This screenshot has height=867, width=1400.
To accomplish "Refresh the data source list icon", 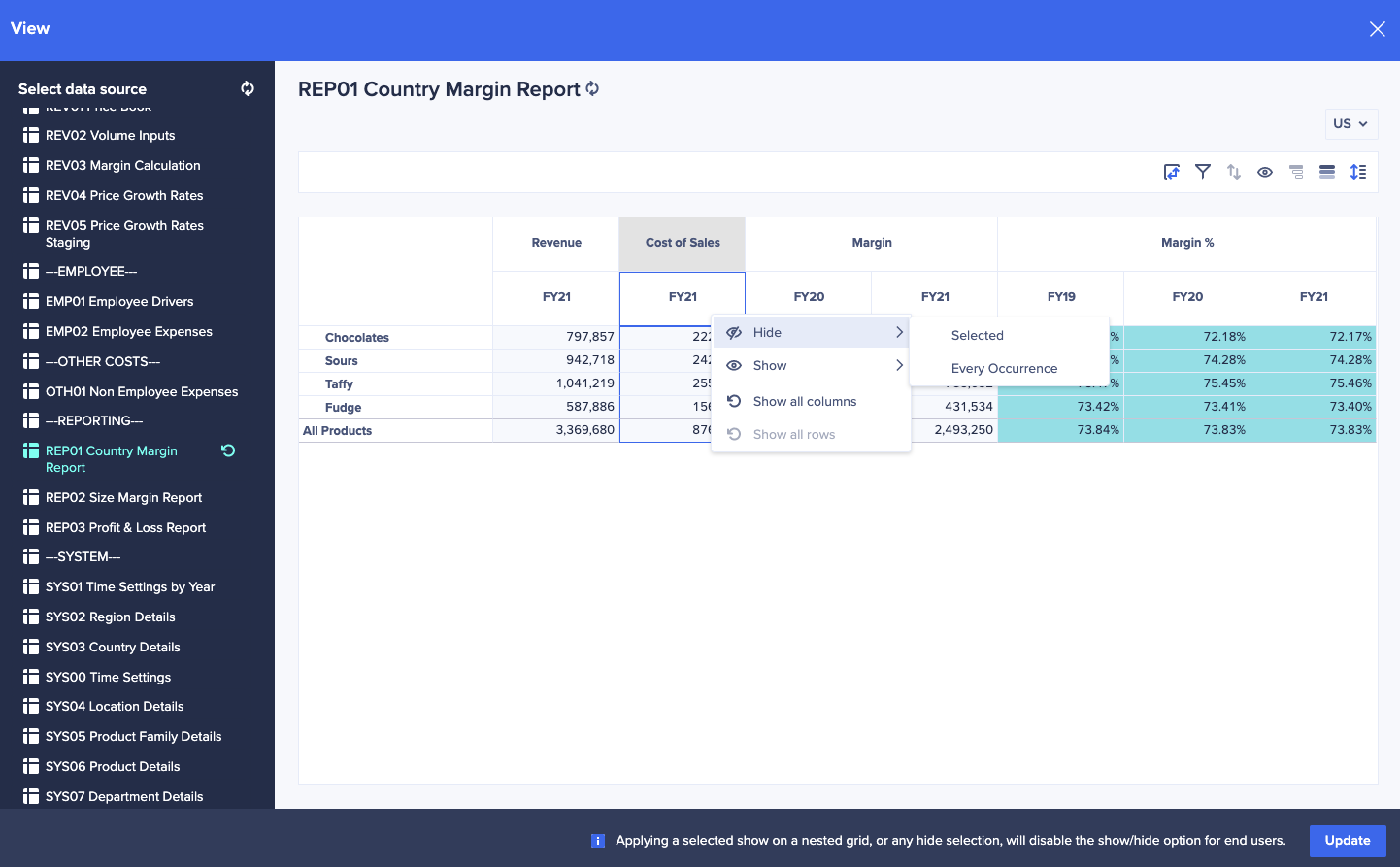I will [248, 88].
